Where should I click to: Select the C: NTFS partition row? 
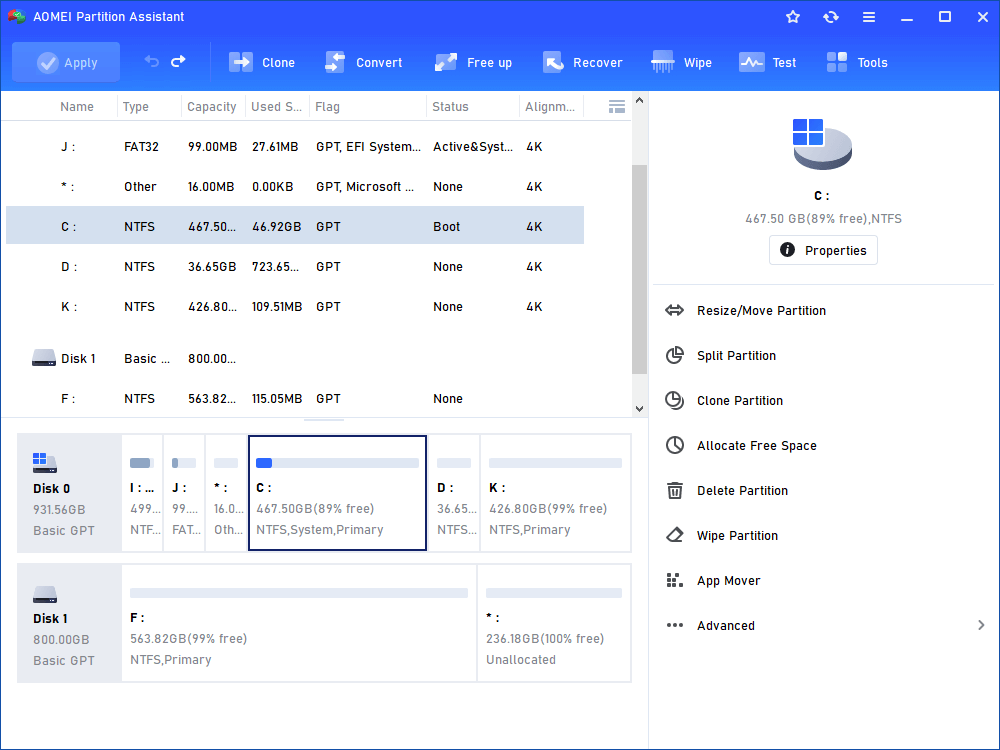coord(295,226)
